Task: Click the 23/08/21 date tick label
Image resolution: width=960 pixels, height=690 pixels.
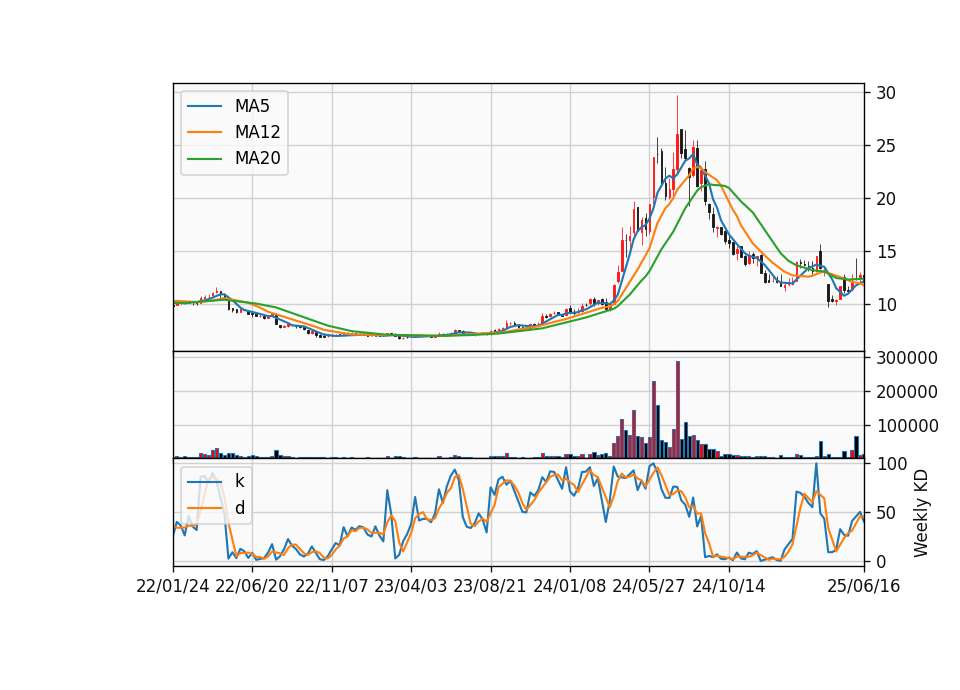Action: pos(490,586)
